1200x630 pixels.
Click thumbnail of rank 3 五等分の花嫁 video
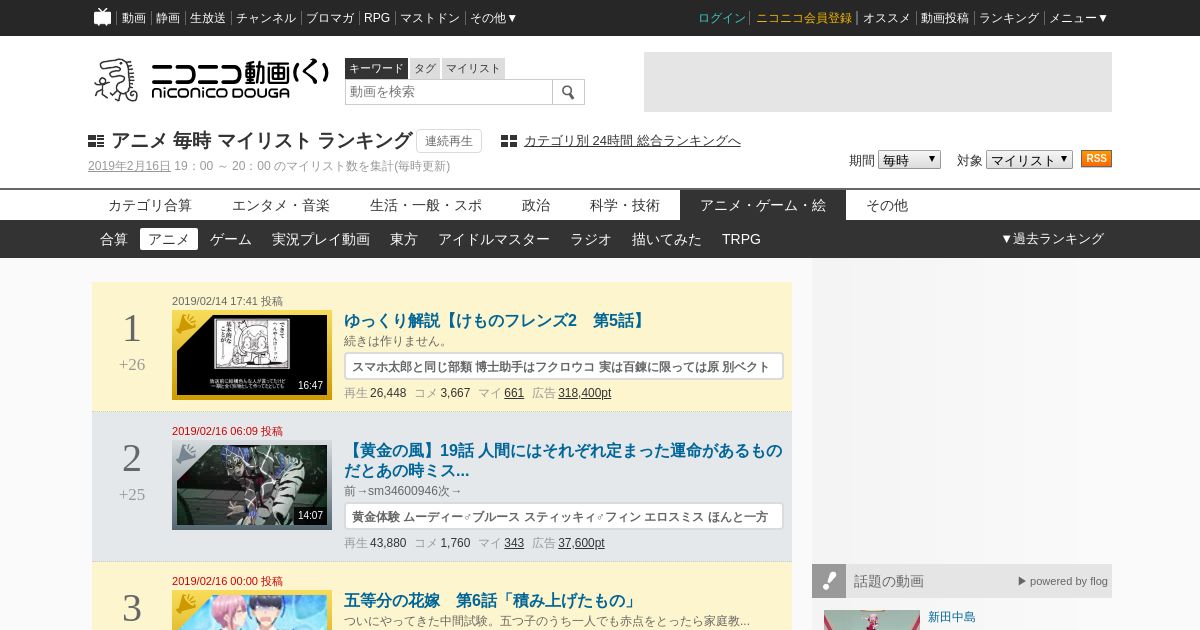pyautogui.click(x=252, y=610)
